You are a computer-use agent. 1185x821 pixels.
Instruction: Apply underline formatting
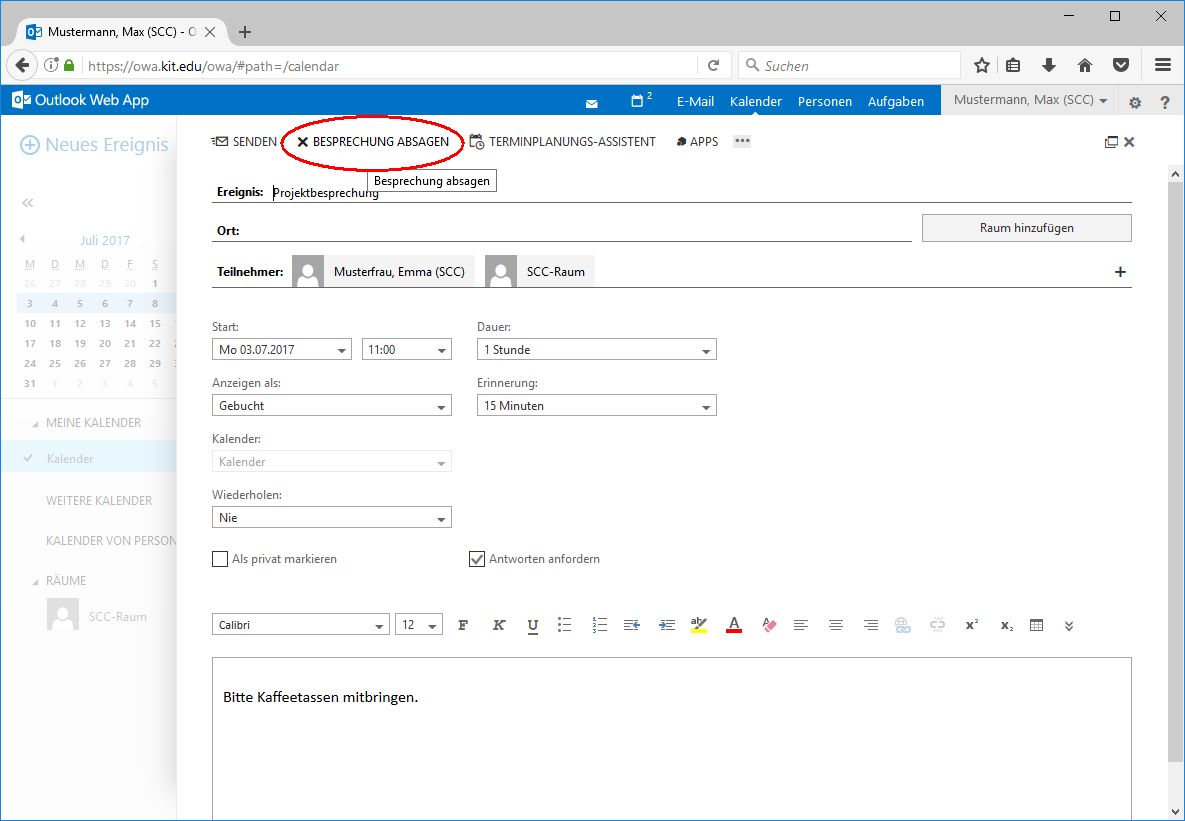[x=533, y=625]
